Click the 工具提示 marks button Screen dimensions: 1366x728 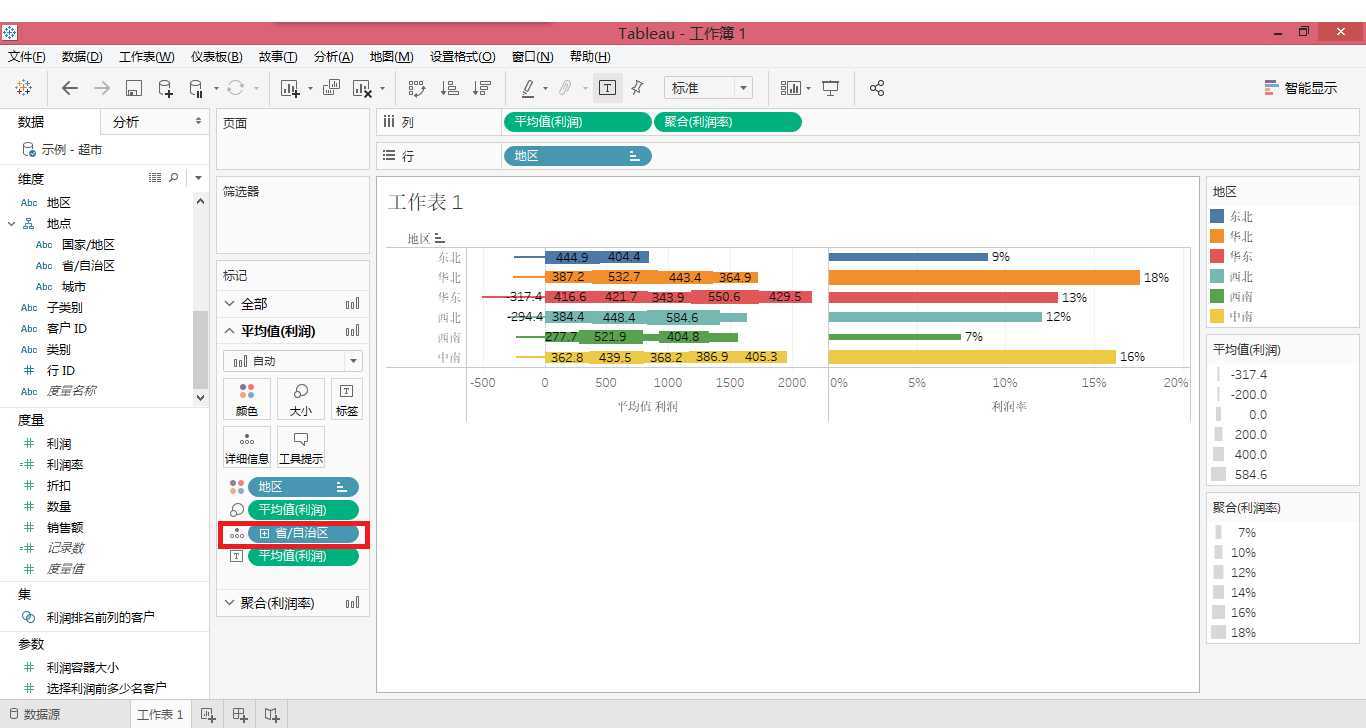(301, 447)
